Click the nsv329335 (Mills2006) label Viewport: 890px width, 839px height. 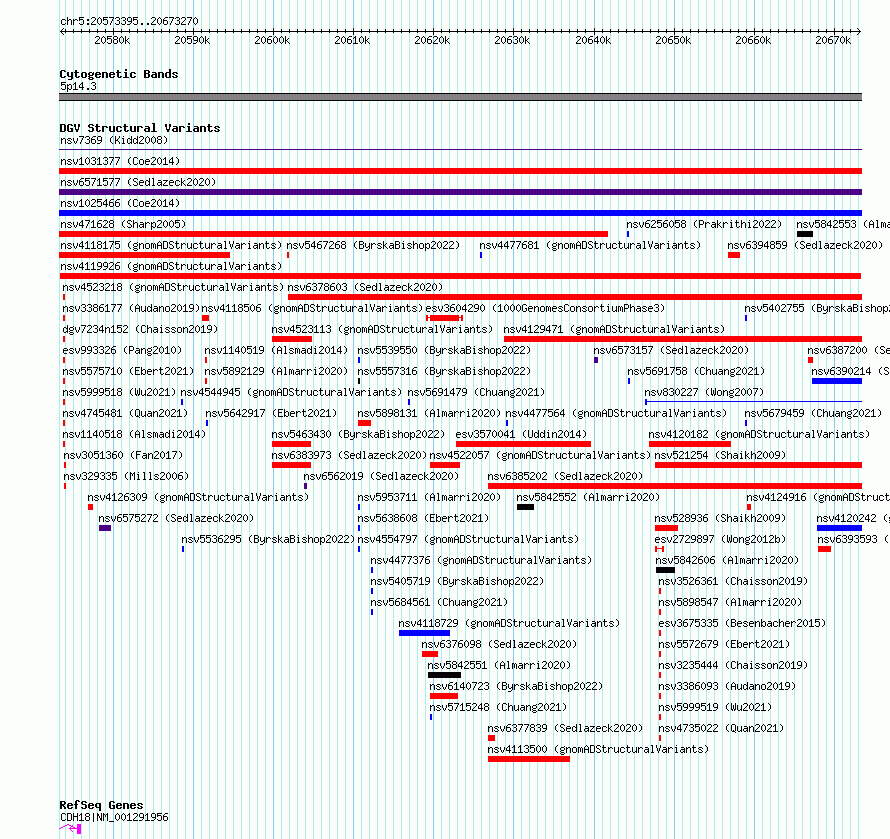(126, 476)
